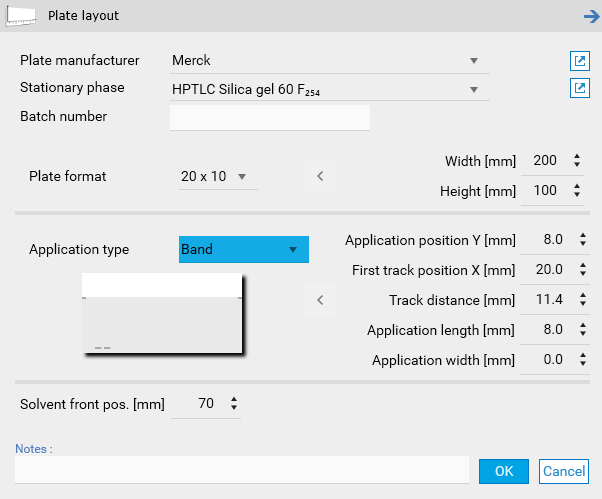This screenshot has height=499, width=602.
Task: Open the Stationary phase dropdown
Action: (x=474, y=91)
